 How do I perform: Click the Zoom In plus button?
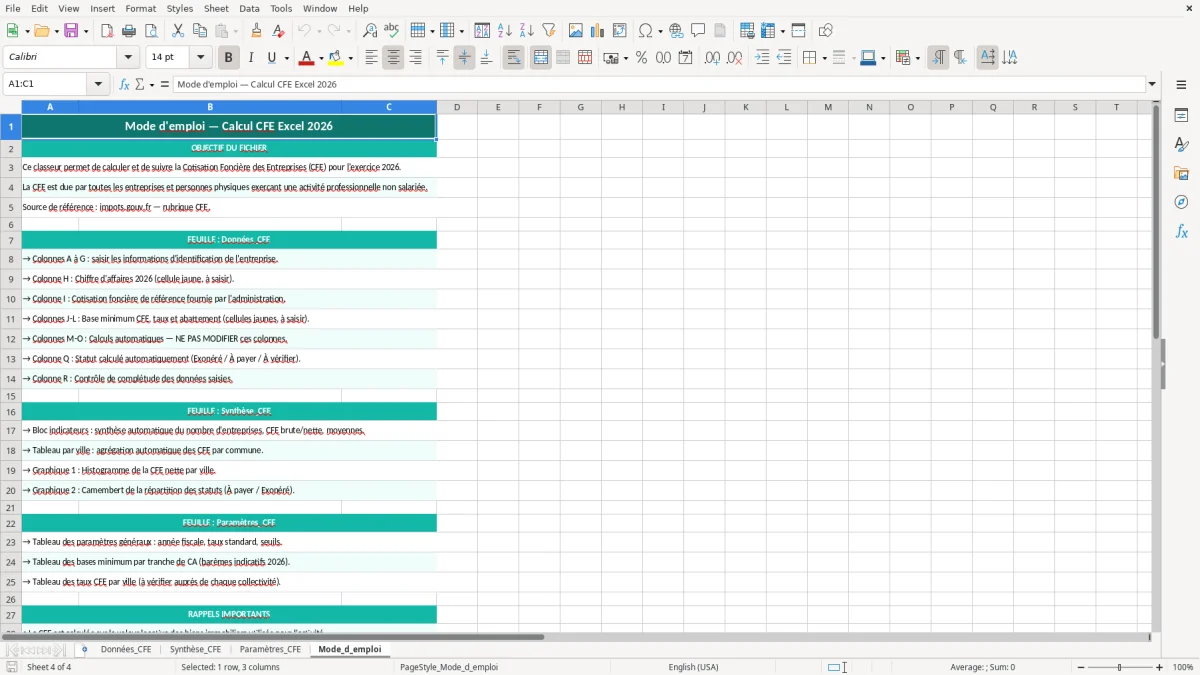[x=1160, y=667]
